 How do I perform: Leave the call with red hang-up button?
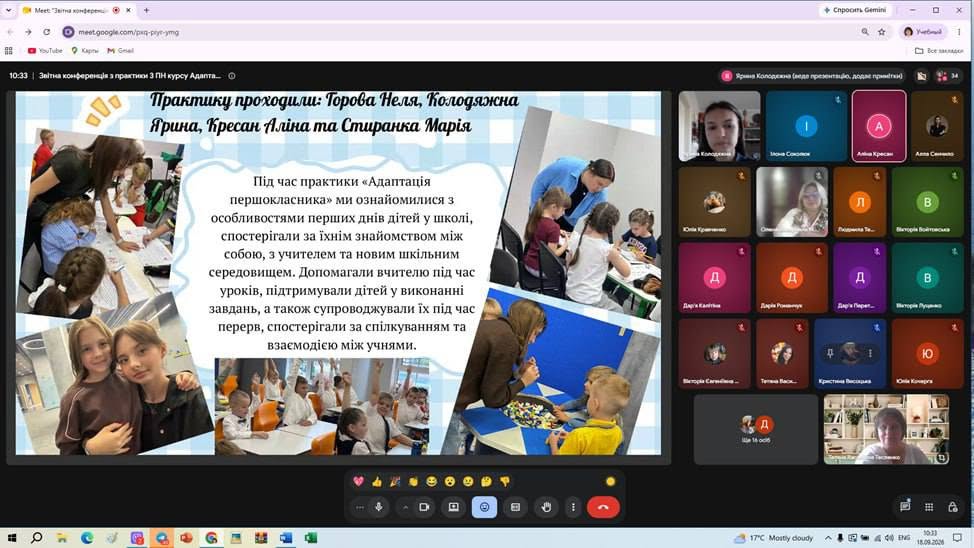(603, 507)
